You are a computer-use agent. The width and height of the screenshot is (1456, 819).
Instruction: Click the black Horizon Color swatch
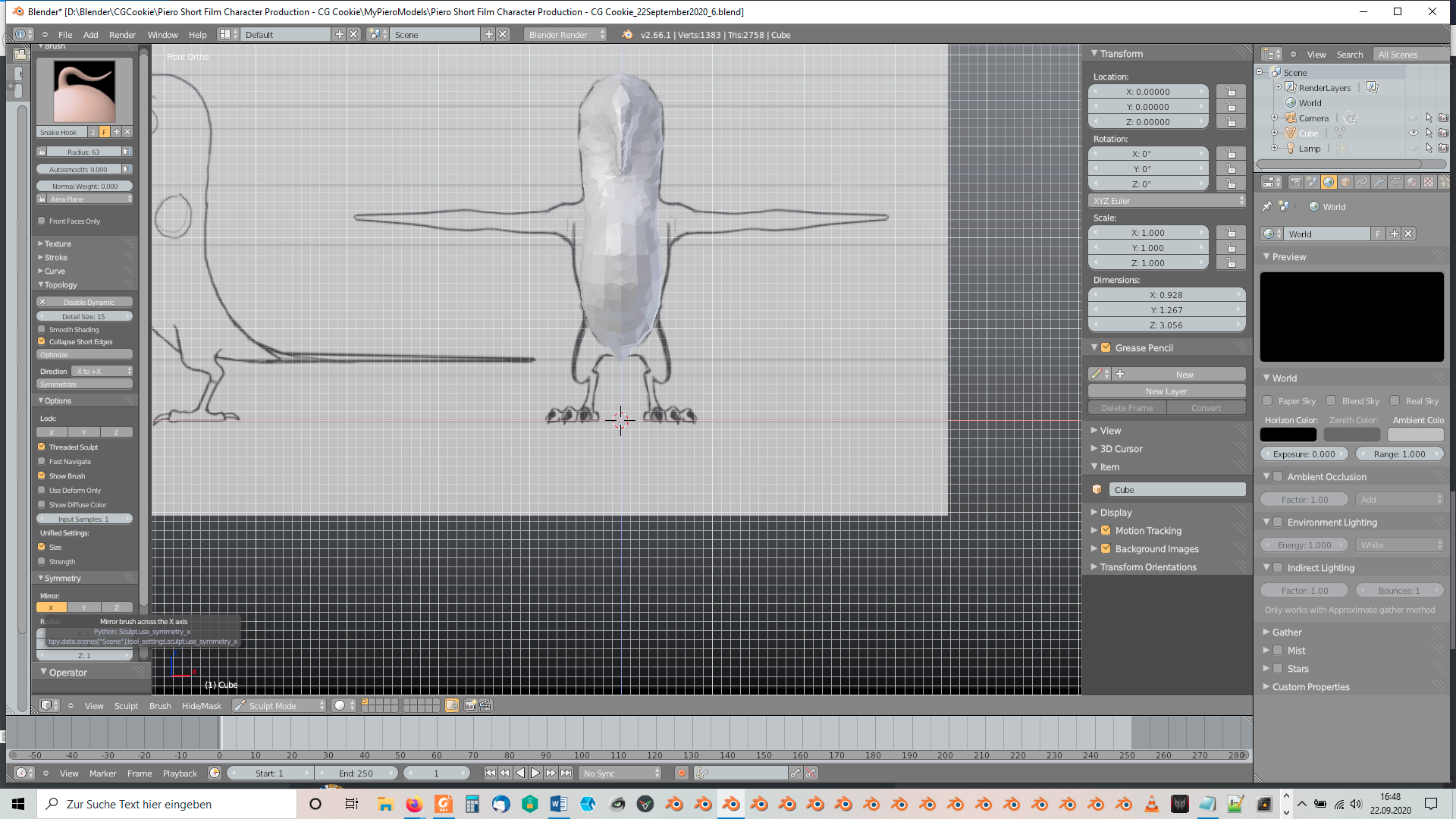1288,435
